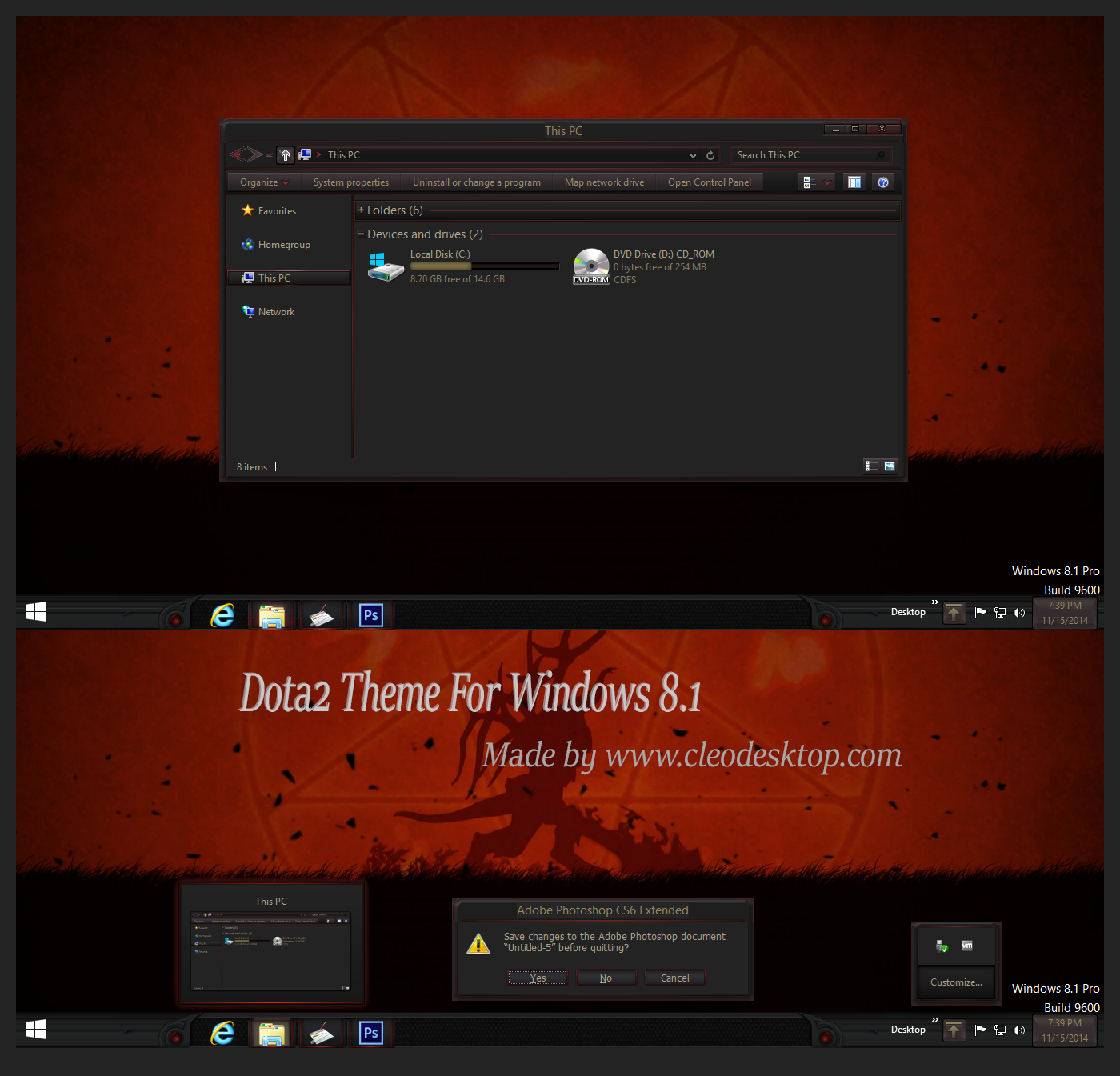Click volume icon on taskbar below This PC window

coord(1018,613)
